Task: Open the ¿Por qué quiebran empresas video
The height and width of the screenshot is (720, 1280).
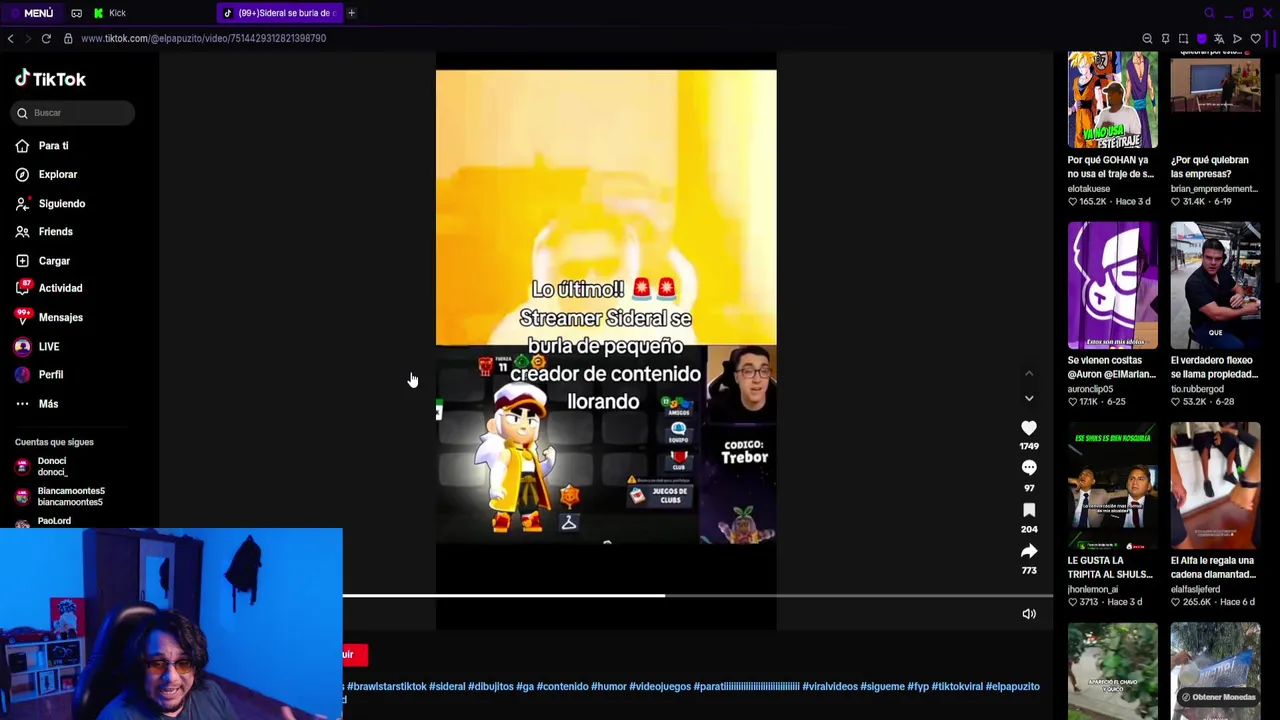Action: click(1215, 100)
